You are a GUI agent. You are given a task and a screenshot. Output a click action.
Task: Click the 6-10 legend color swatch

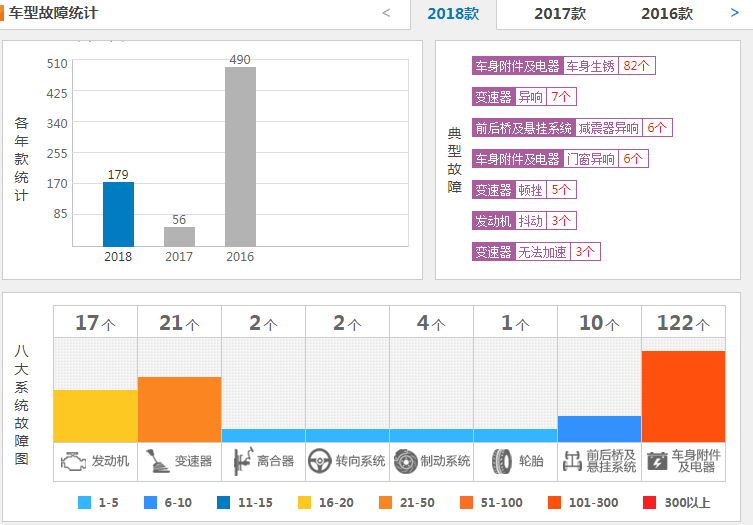(x=150, y=502)
